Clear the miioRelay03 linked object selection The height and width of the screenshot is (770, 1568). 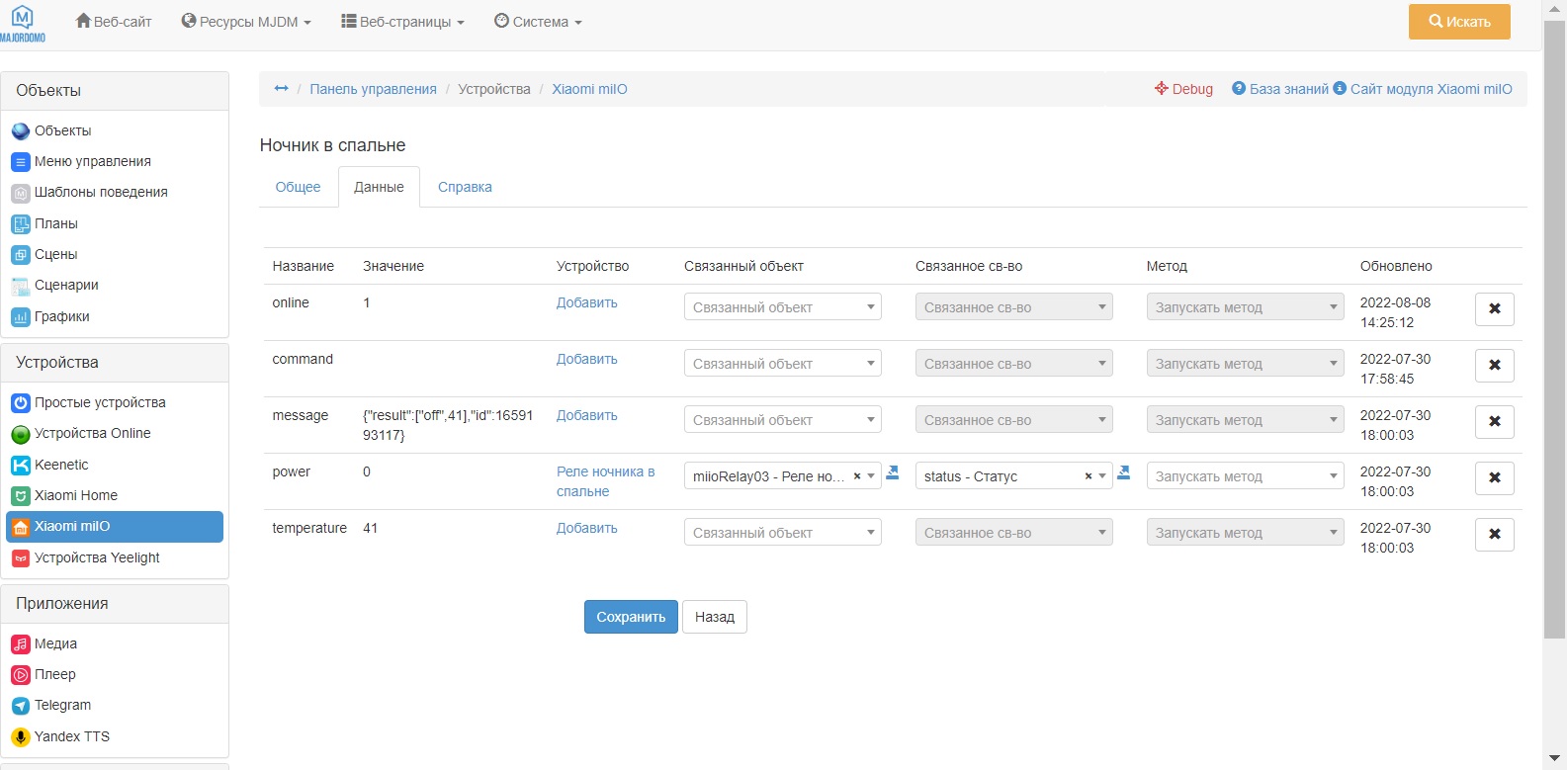857,476
